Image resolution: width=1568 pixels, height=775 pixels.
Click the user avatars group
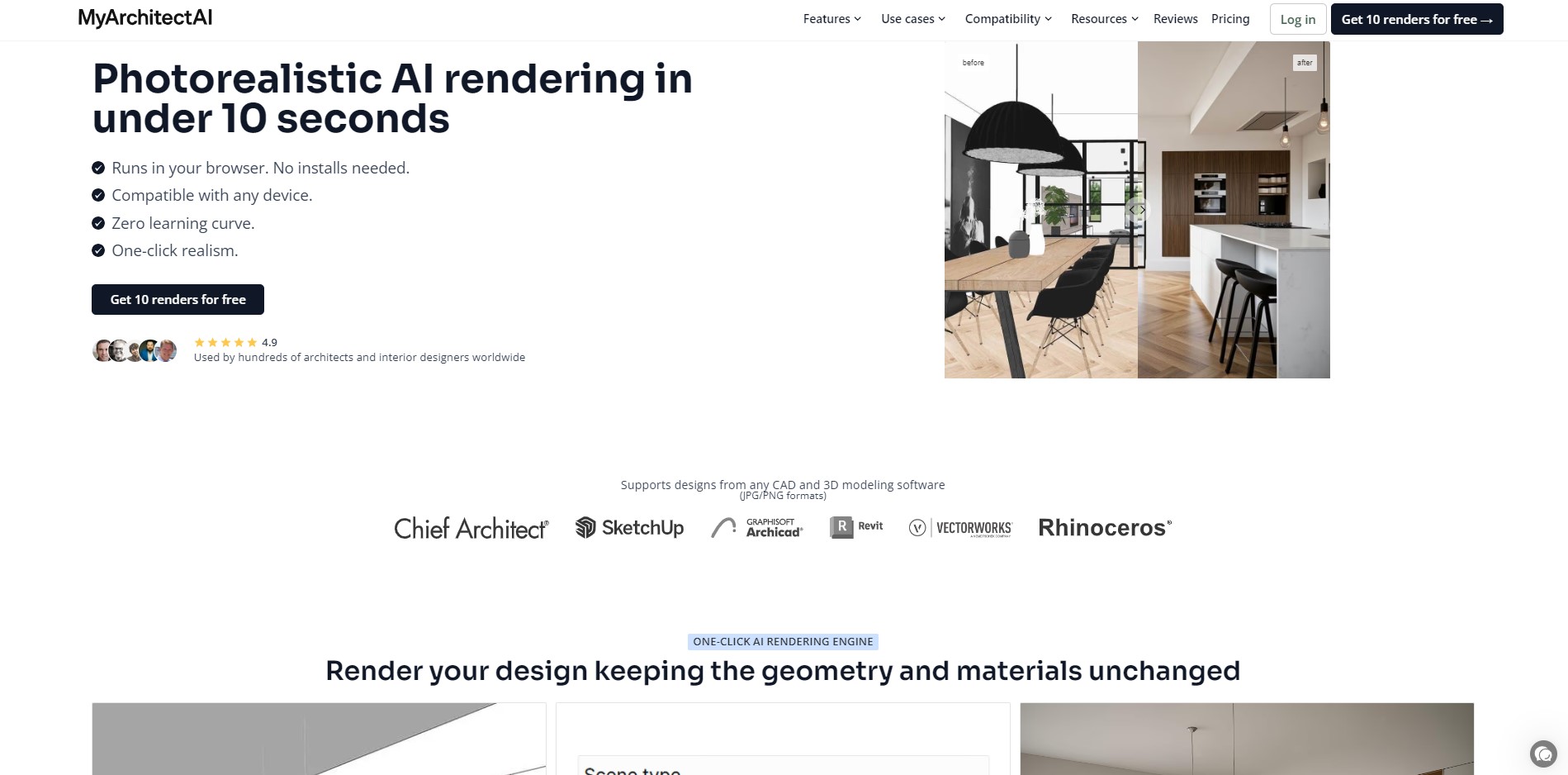coord(135,350)
